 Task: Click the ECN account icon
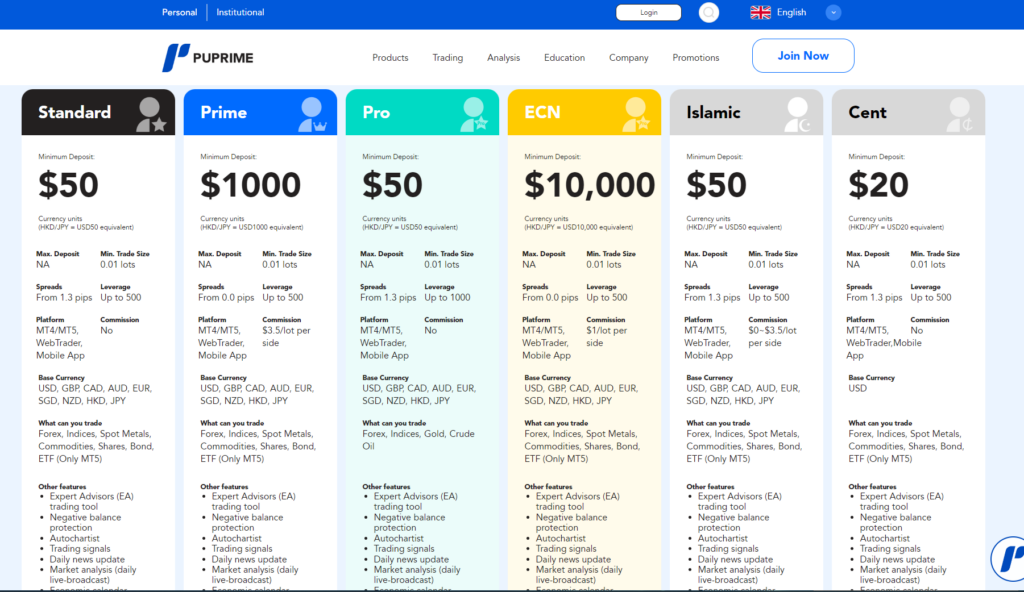[636, 114]
